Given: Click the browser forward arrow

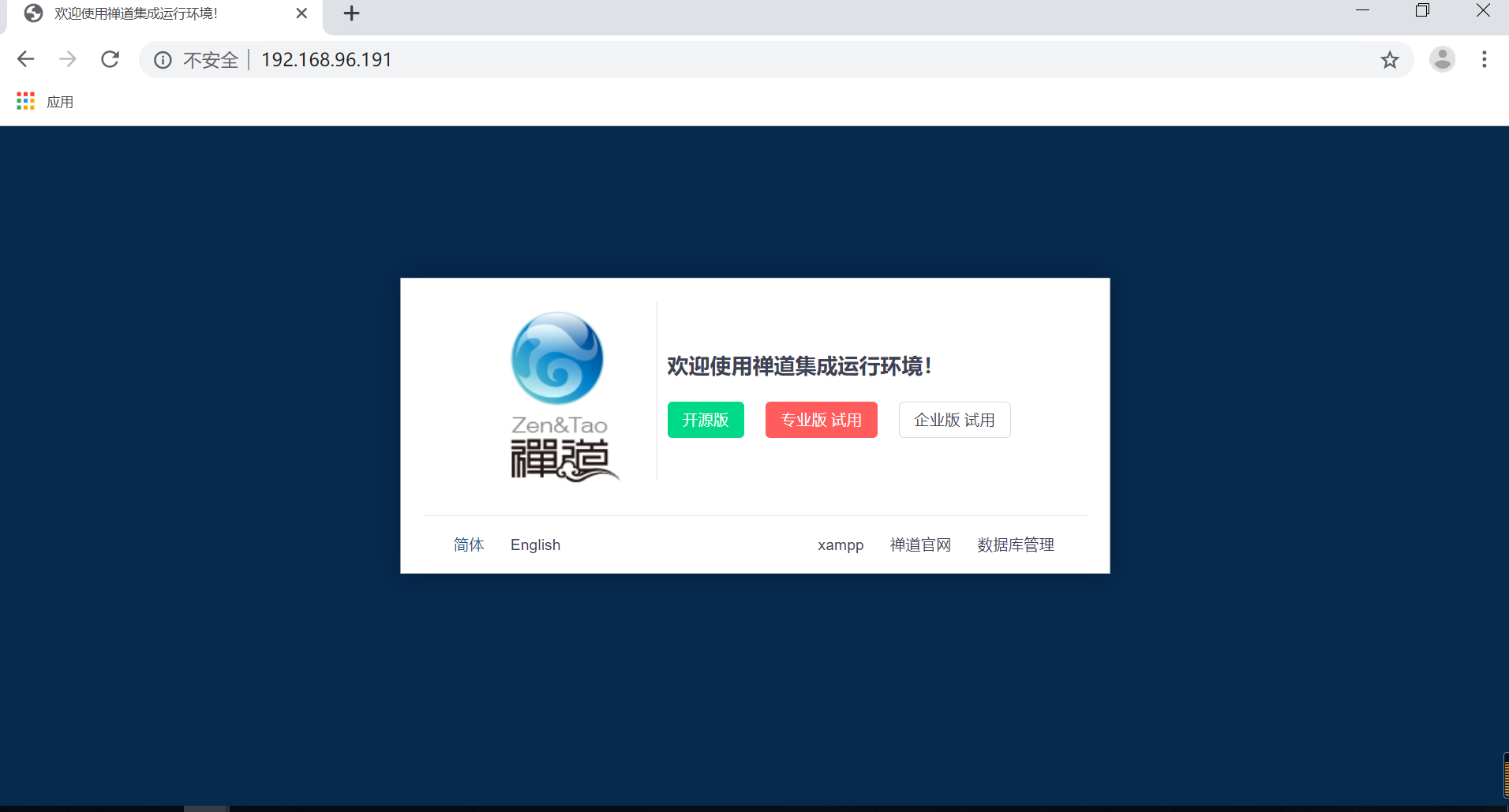Looking at the screenshot, I should pyautogui.click(x=68, y=59).
